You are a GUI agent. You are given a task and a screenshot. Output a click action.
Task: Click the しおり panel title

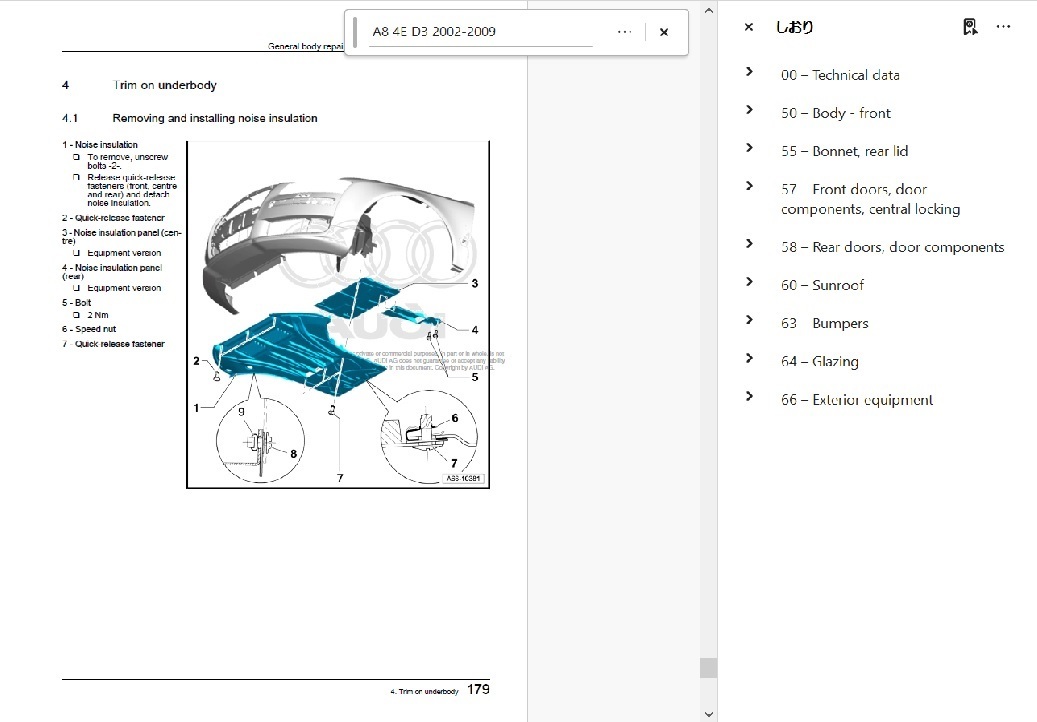pos(794,27)
